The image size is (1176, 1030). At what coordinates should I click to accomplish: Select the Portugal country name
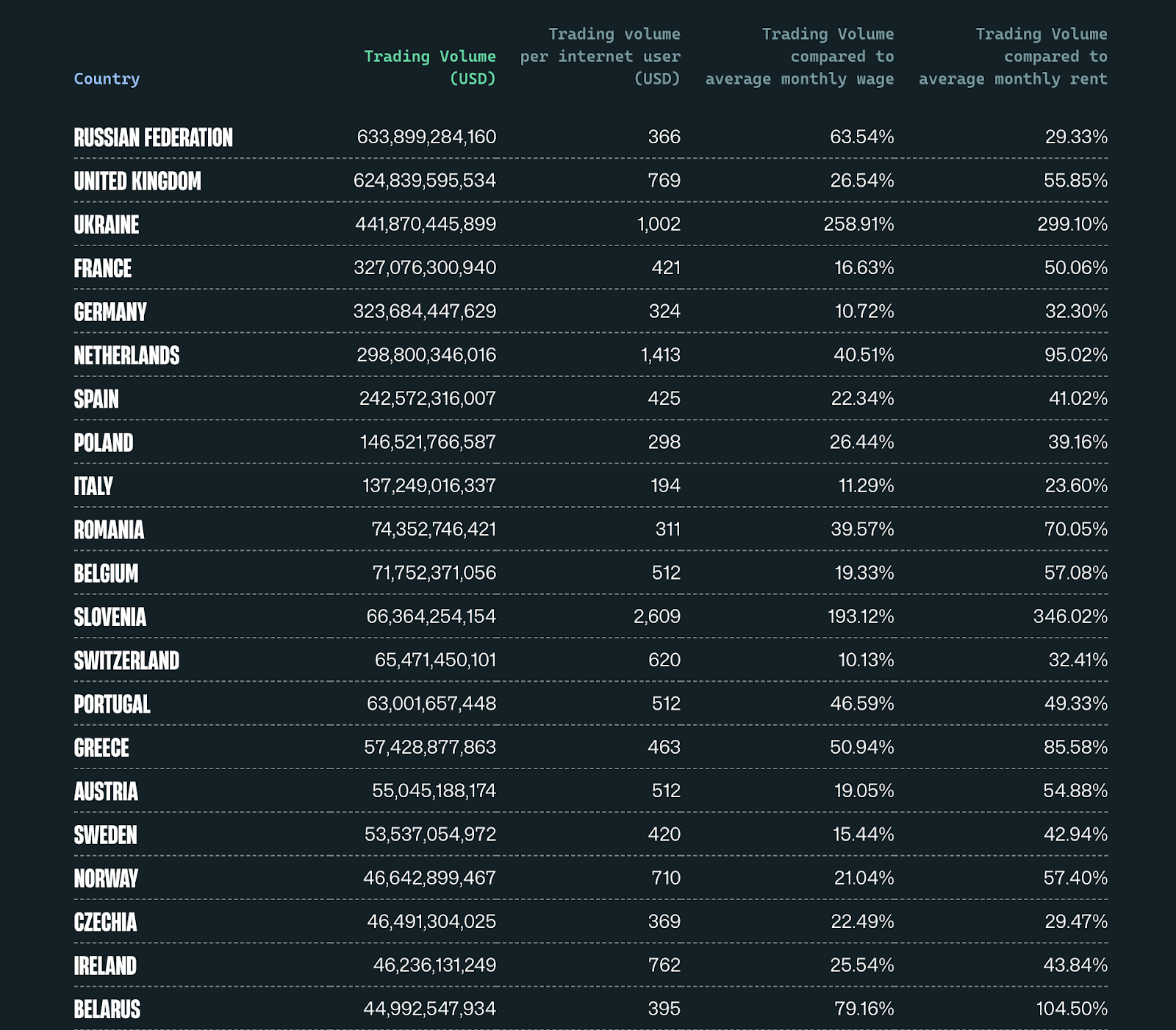112,704
